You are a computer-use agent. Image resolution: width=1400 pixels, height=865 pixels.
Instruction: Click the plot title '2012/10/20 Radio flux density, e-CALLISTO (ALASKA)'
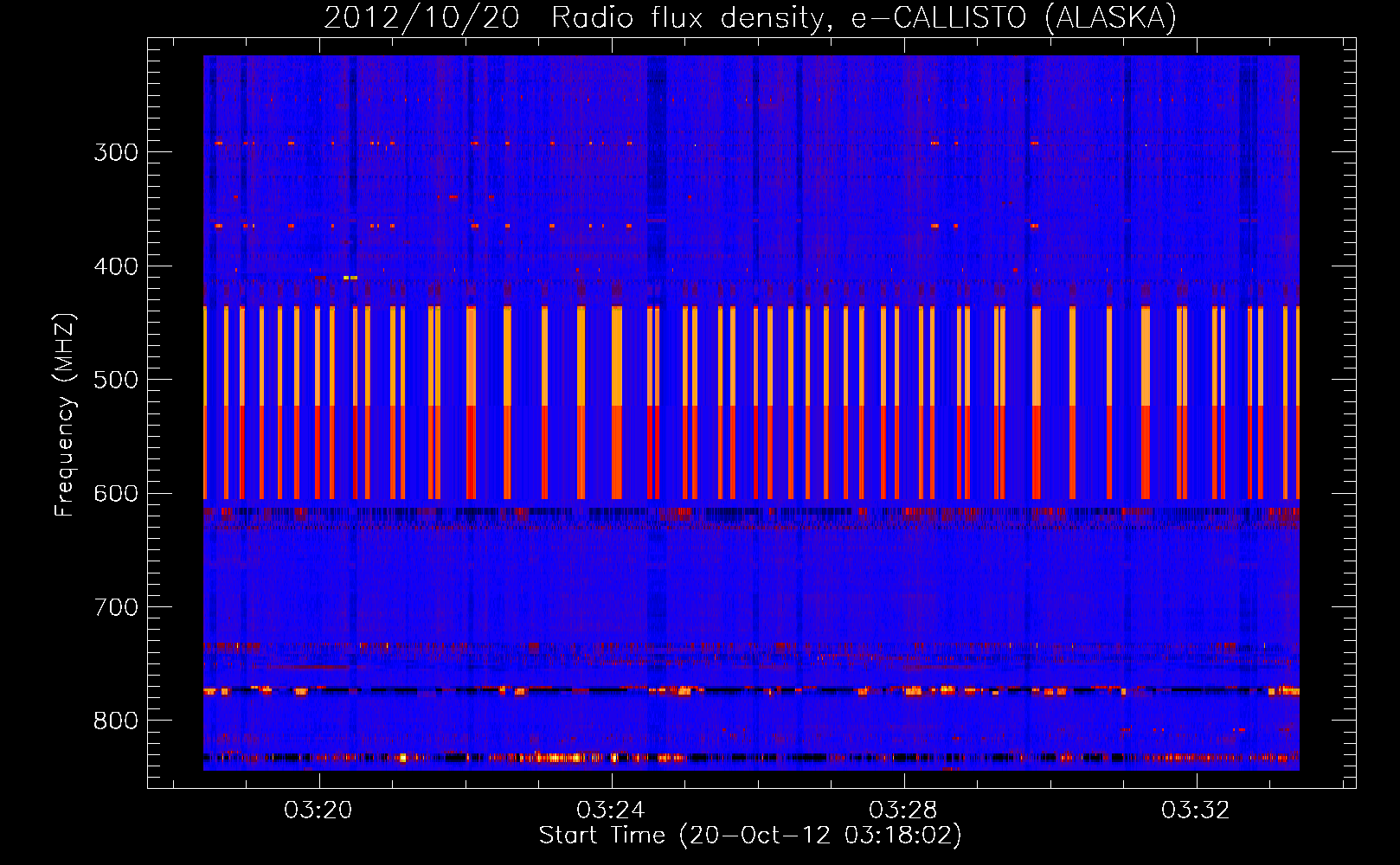pos(750,18)
